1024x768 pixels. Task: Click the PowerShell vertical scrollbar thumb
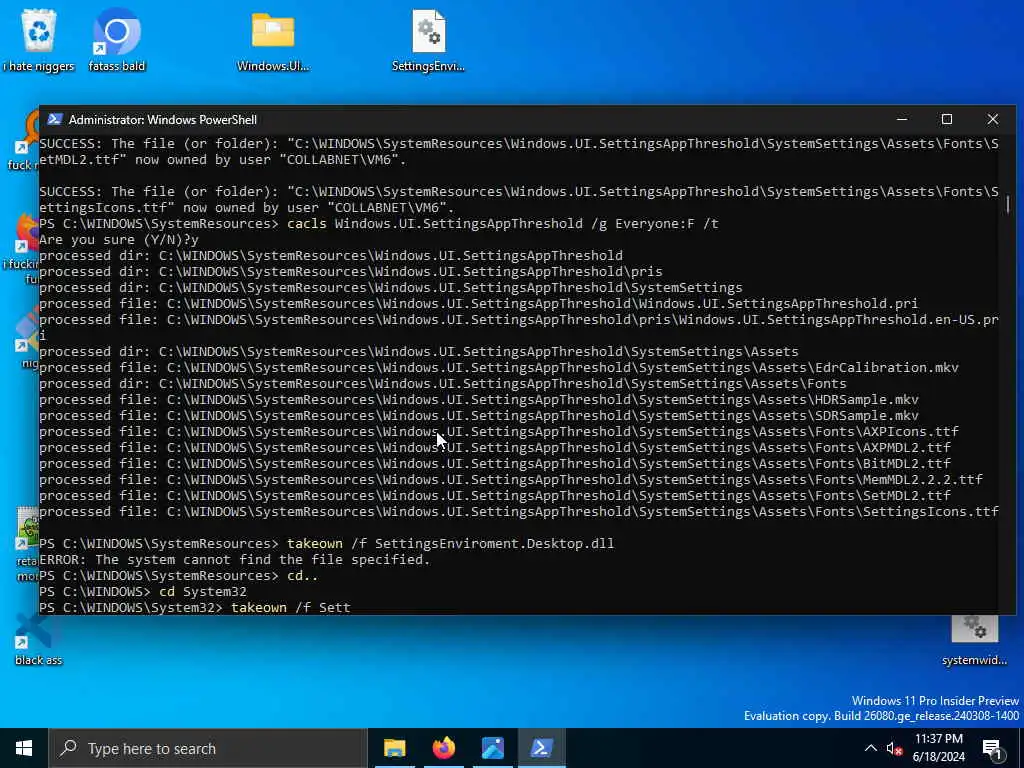1007,205
